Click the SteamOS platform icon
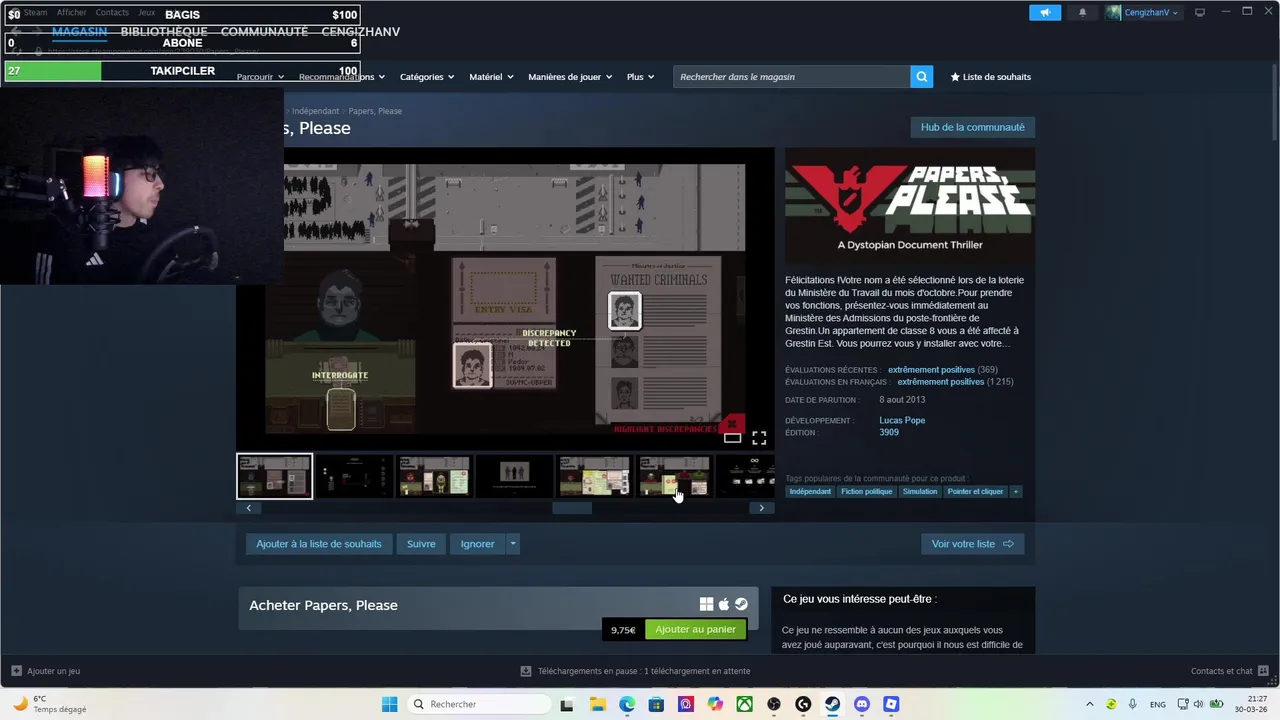Viewport: 1280px width, 720px height. [x=741, y=604]
